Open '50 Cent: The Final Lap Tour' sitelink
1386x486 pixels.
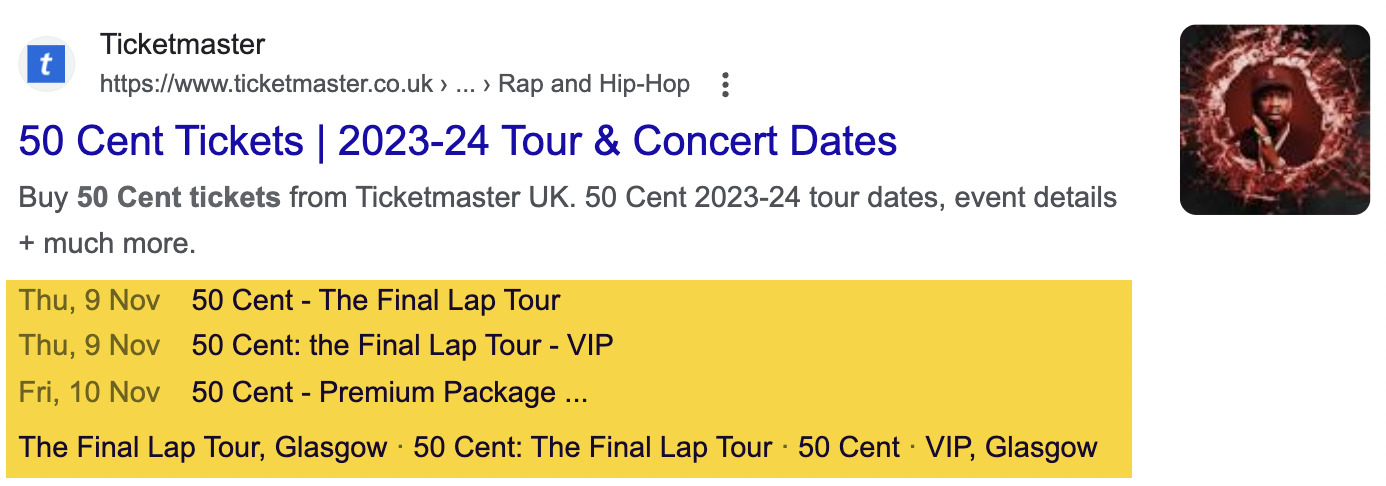pyautogui.click(x=592, y=447)
